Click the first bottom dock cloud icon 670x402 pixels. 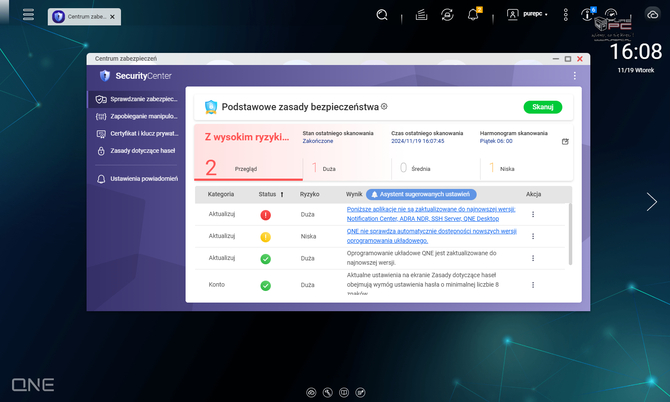point(311,393)
